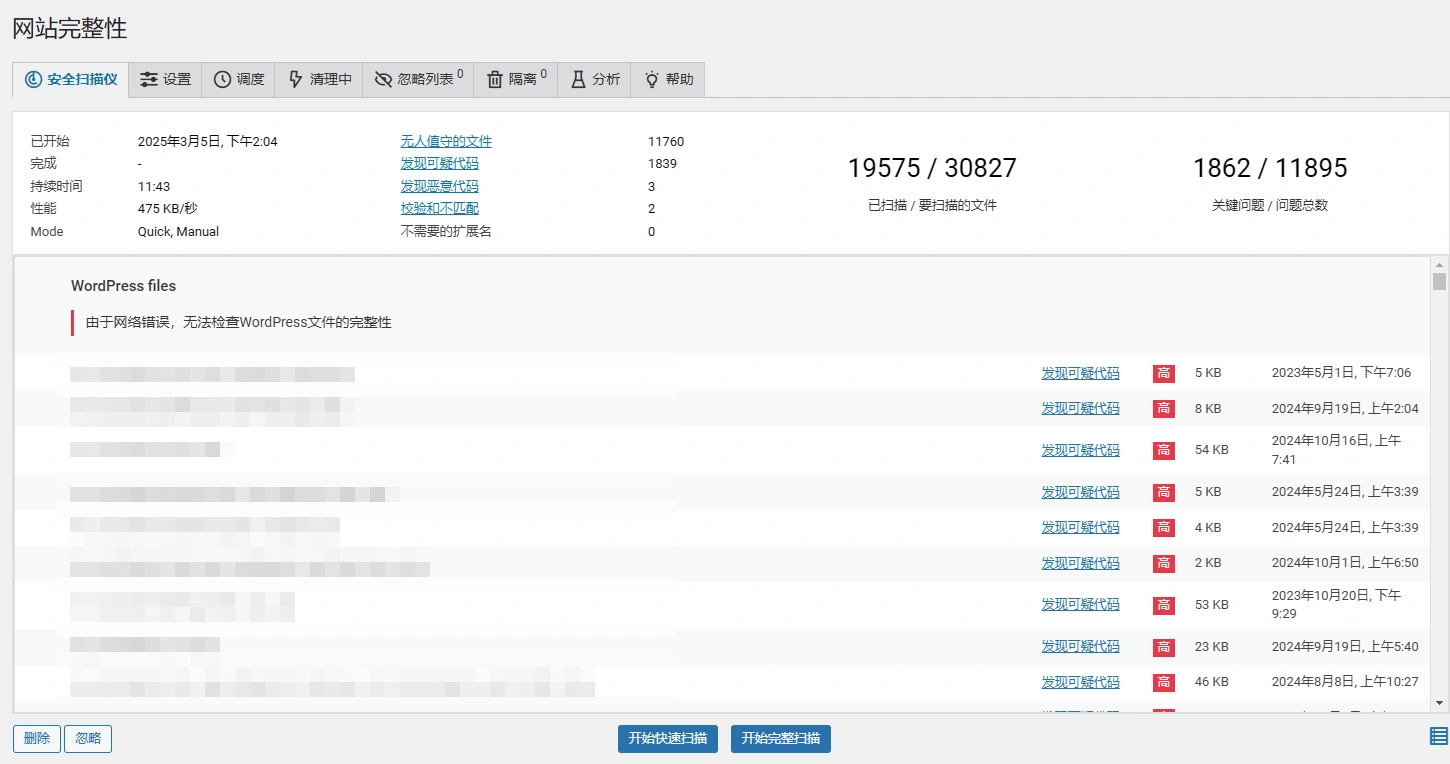
Task: Click the sliders icon on the 设置 tab
Action: pyautogui.click(x=148, y=79)
